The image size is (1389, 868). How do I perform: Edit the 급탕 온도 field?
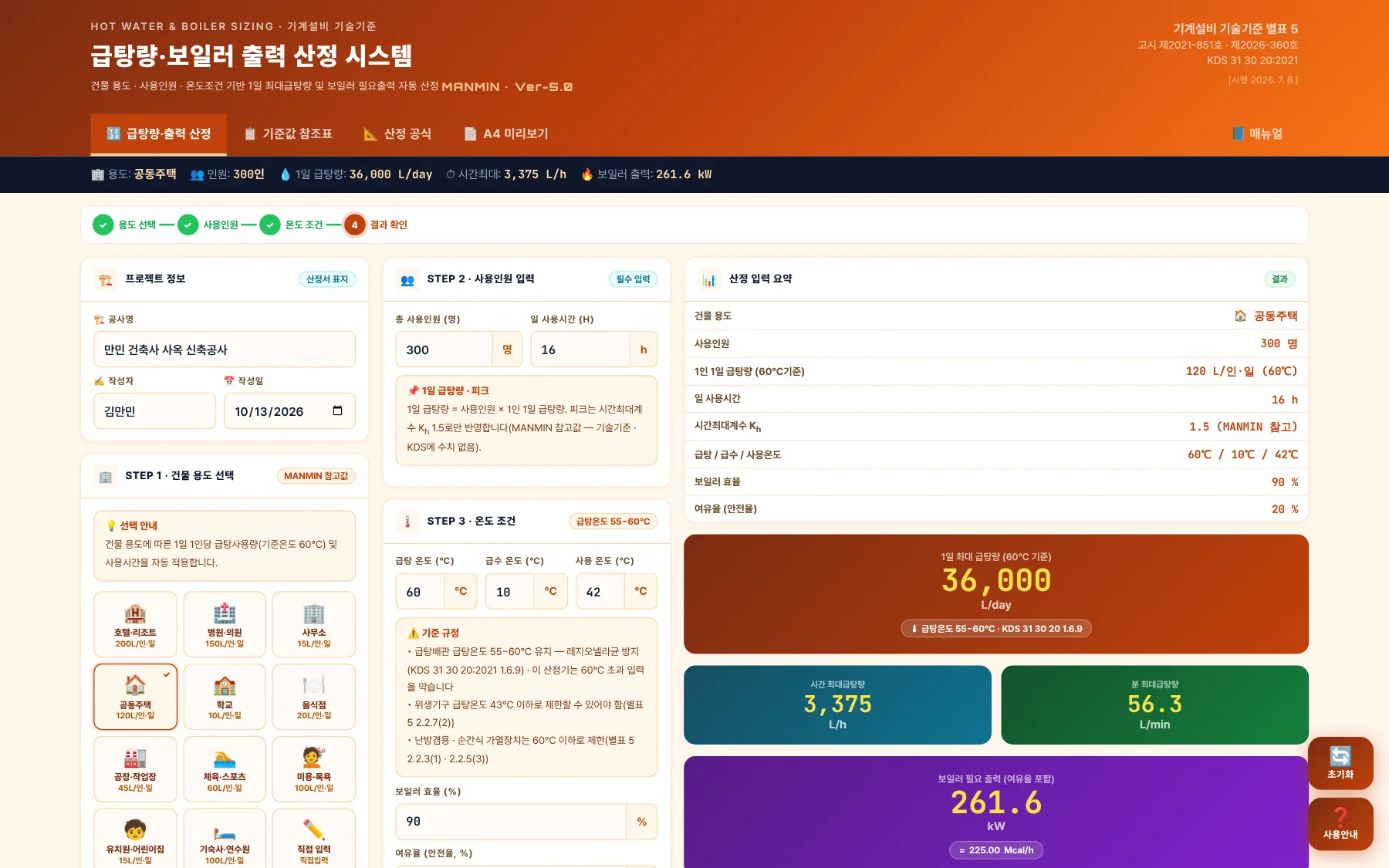[421, 592]
